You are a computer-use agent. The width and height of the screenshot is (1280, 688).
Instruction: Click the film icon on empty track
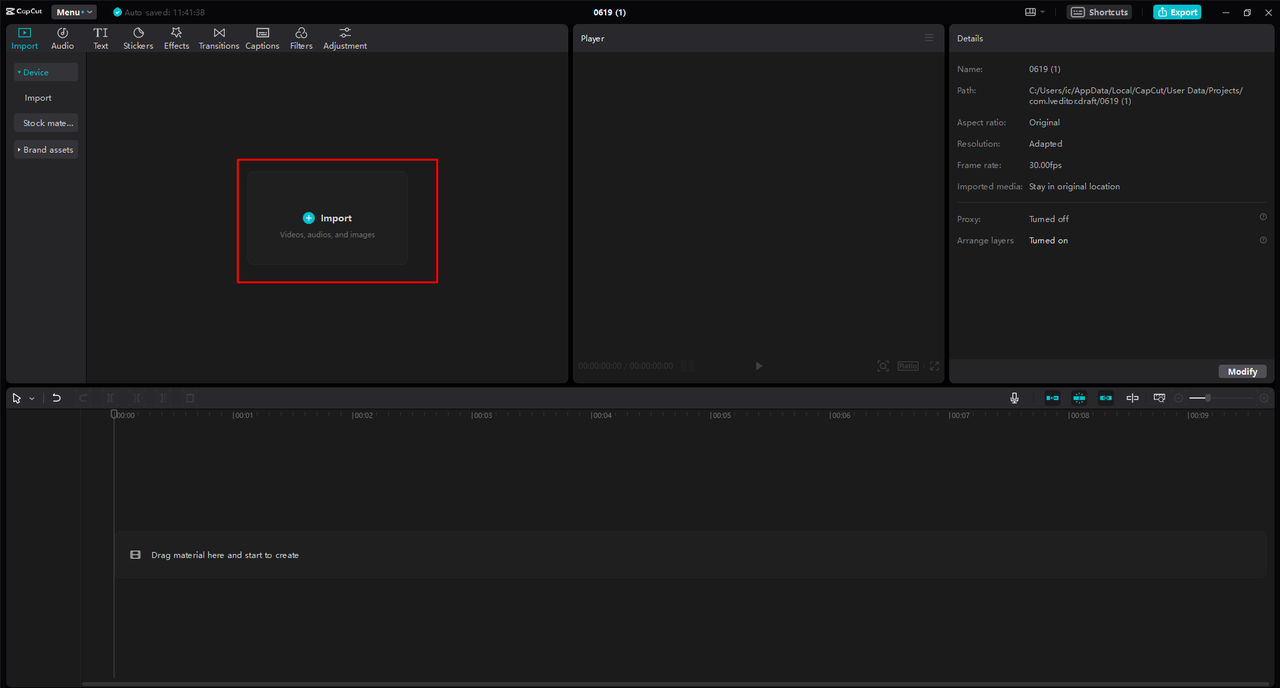[x=135, y=555]
